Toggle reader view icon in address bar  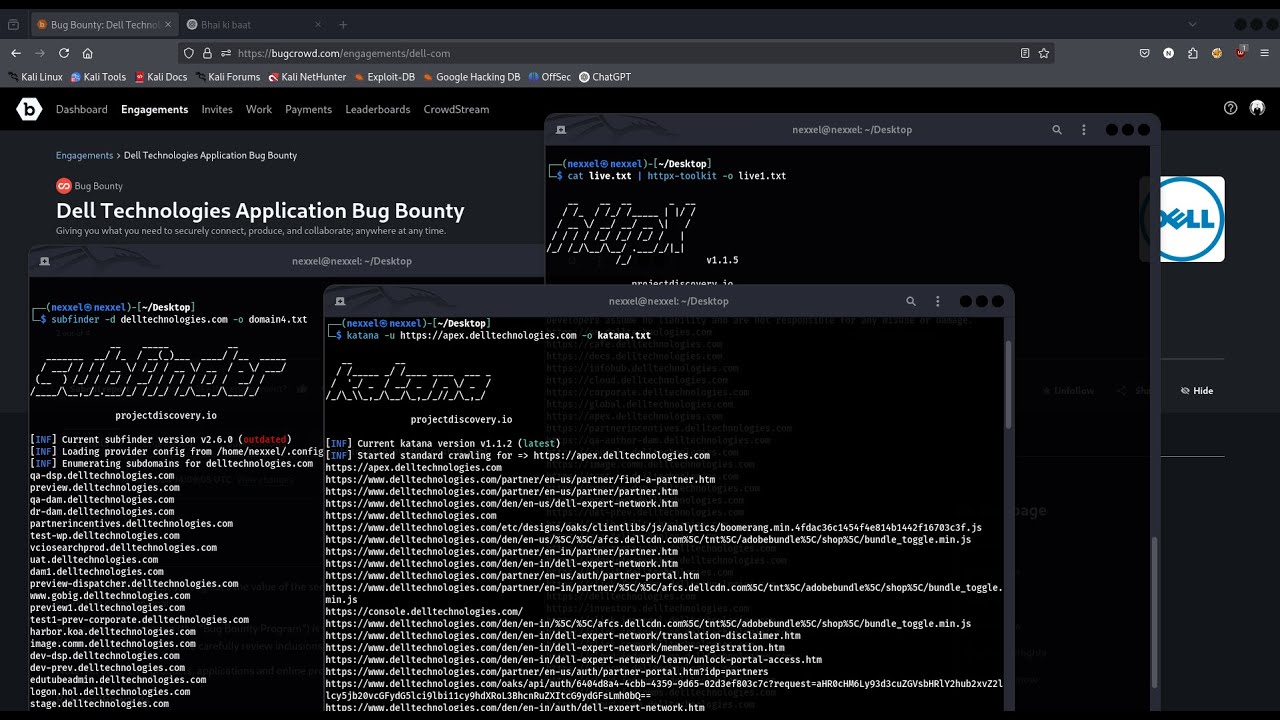pyautogui.click(x=1025, y=53)
